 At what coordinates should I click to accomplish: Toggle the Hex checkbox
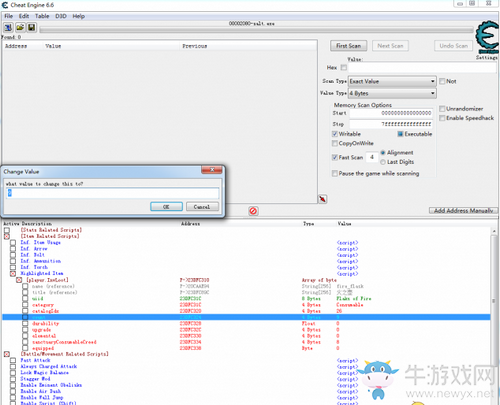pyautogui.click(x=344, y=68)
